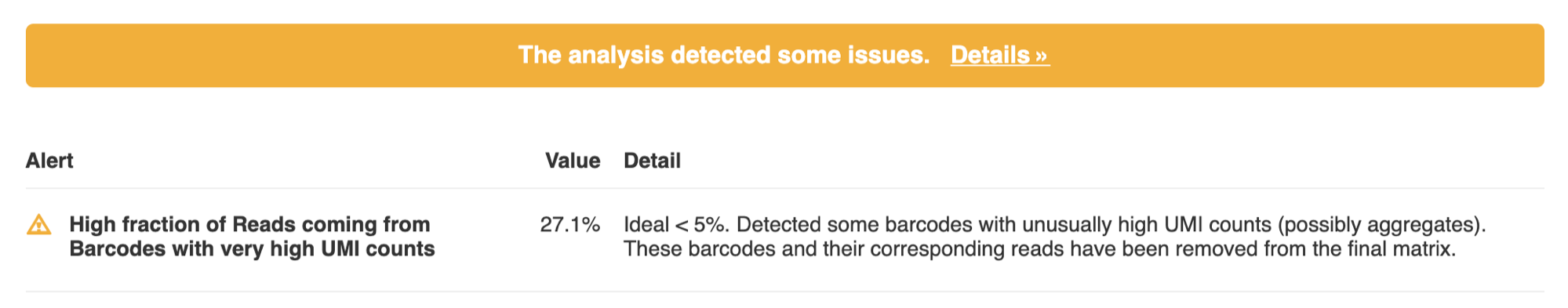Click 'Barcodes with very high UMI counts' line

click(252, 249)
